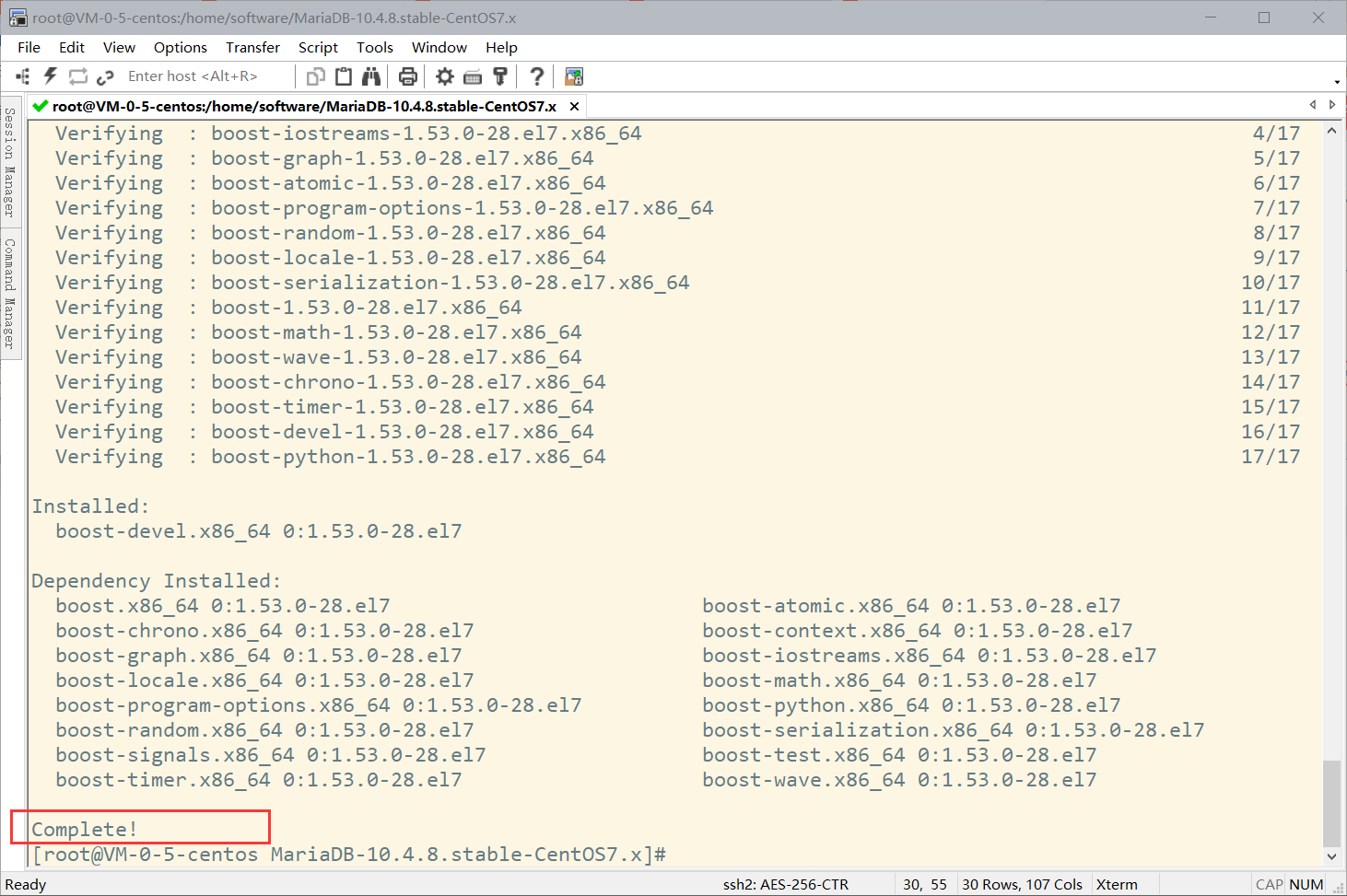Screen dimensions: 1347x896
Task: Click the Keymap Editor keyboard icon
Action: pyautogui.click(x=473, y=76)
